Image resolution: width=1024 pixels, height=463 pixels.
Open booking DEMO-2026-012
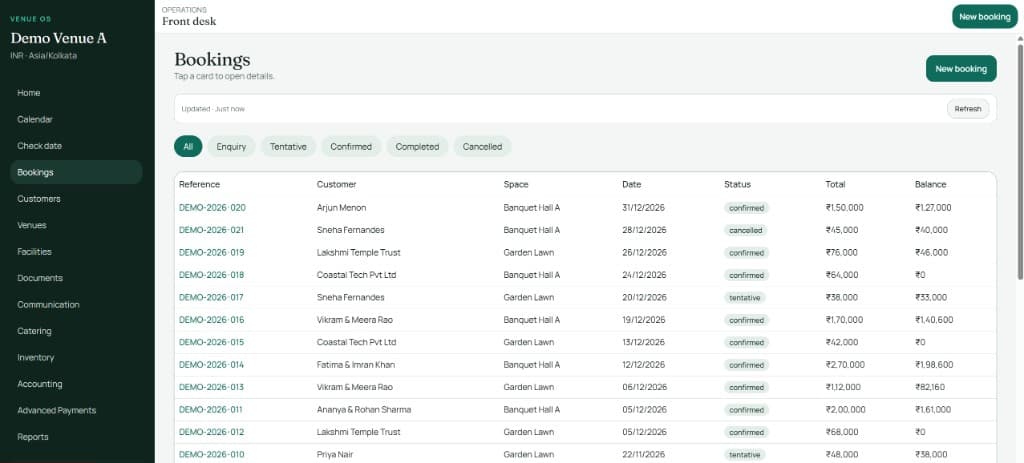pos(212,432)
